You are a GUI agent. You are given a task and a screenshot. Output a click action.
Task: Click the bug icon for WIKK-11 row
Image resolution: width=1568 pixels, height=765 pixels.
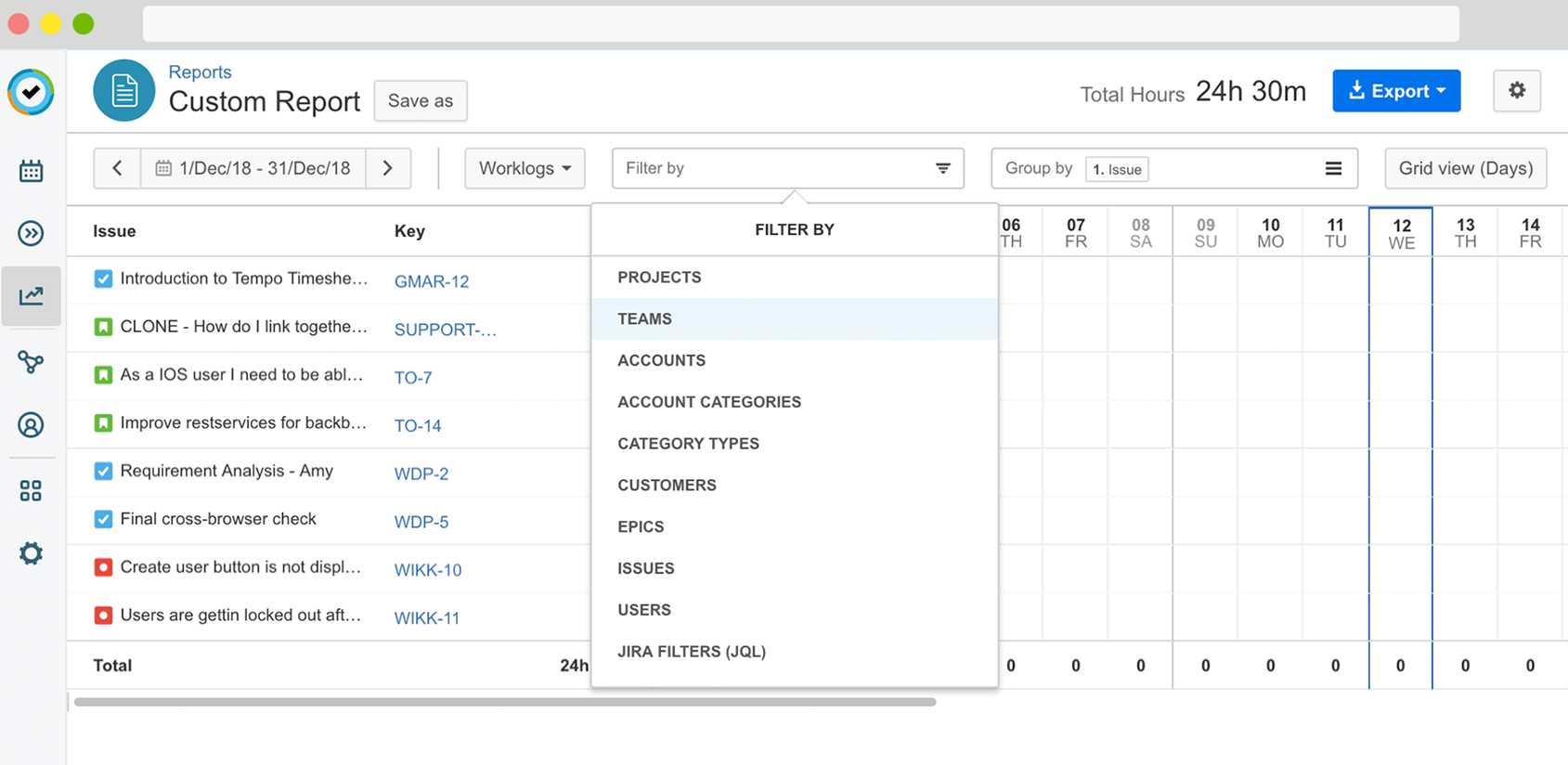103,616
